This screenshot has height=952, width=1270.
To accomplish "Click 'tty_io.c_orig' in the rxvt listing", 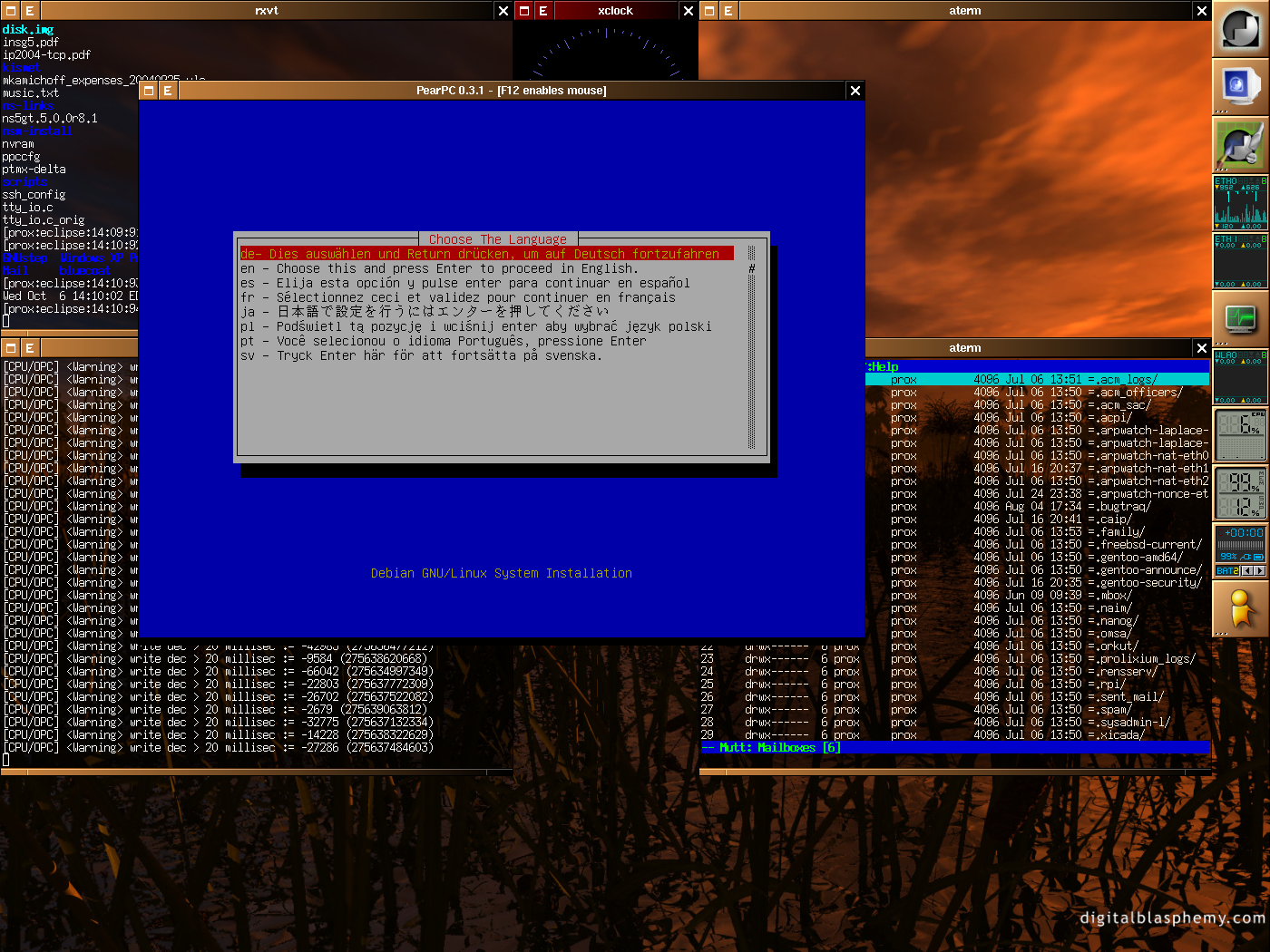I will 44,220.
